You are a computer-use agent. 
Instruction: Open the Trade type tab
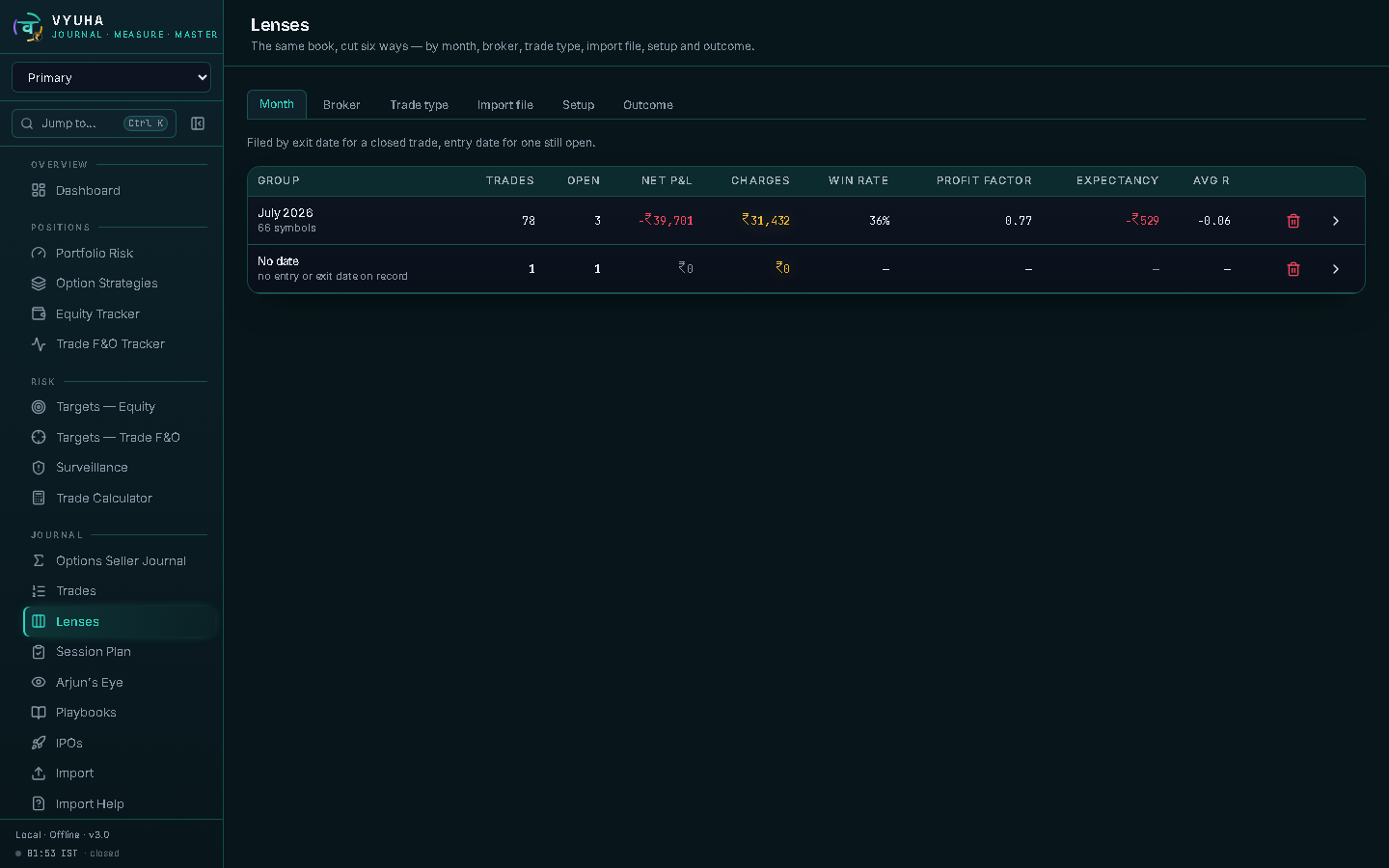coord(420,105)
